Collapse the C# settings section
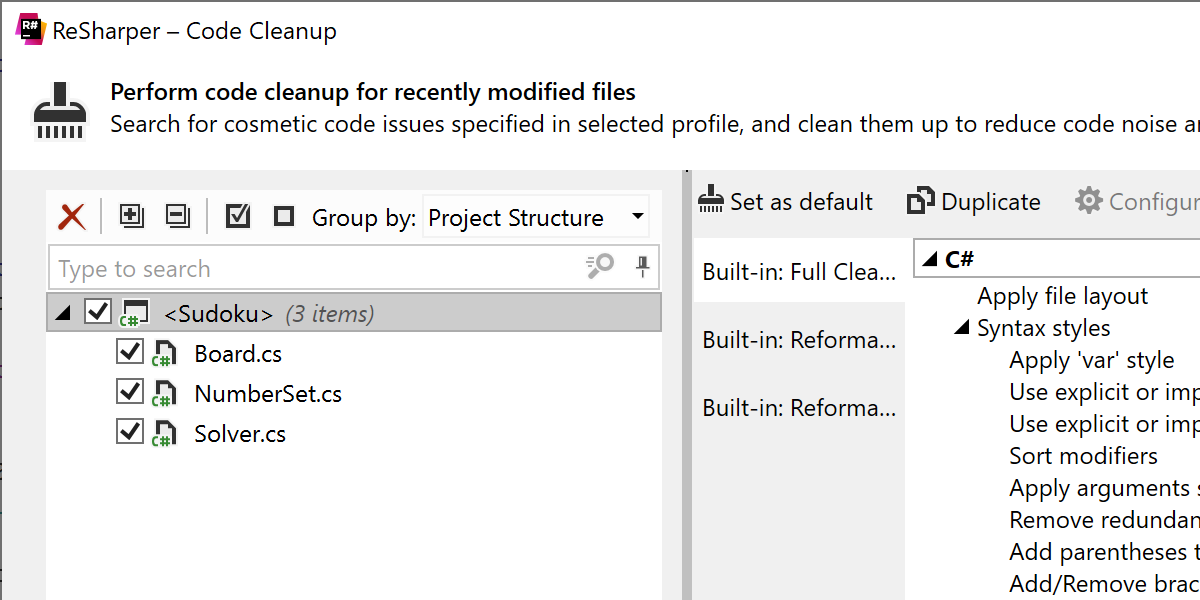The height and width of the screenshot is (600, 1200). pyautogui.click(x=929, y=260)
